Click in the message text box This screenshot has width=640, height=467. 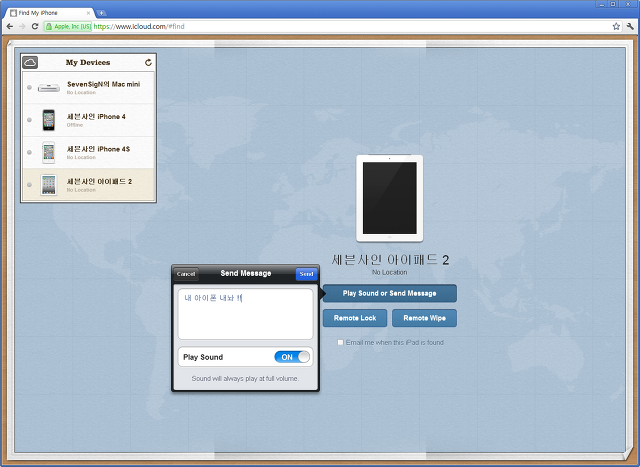point(246,314)
